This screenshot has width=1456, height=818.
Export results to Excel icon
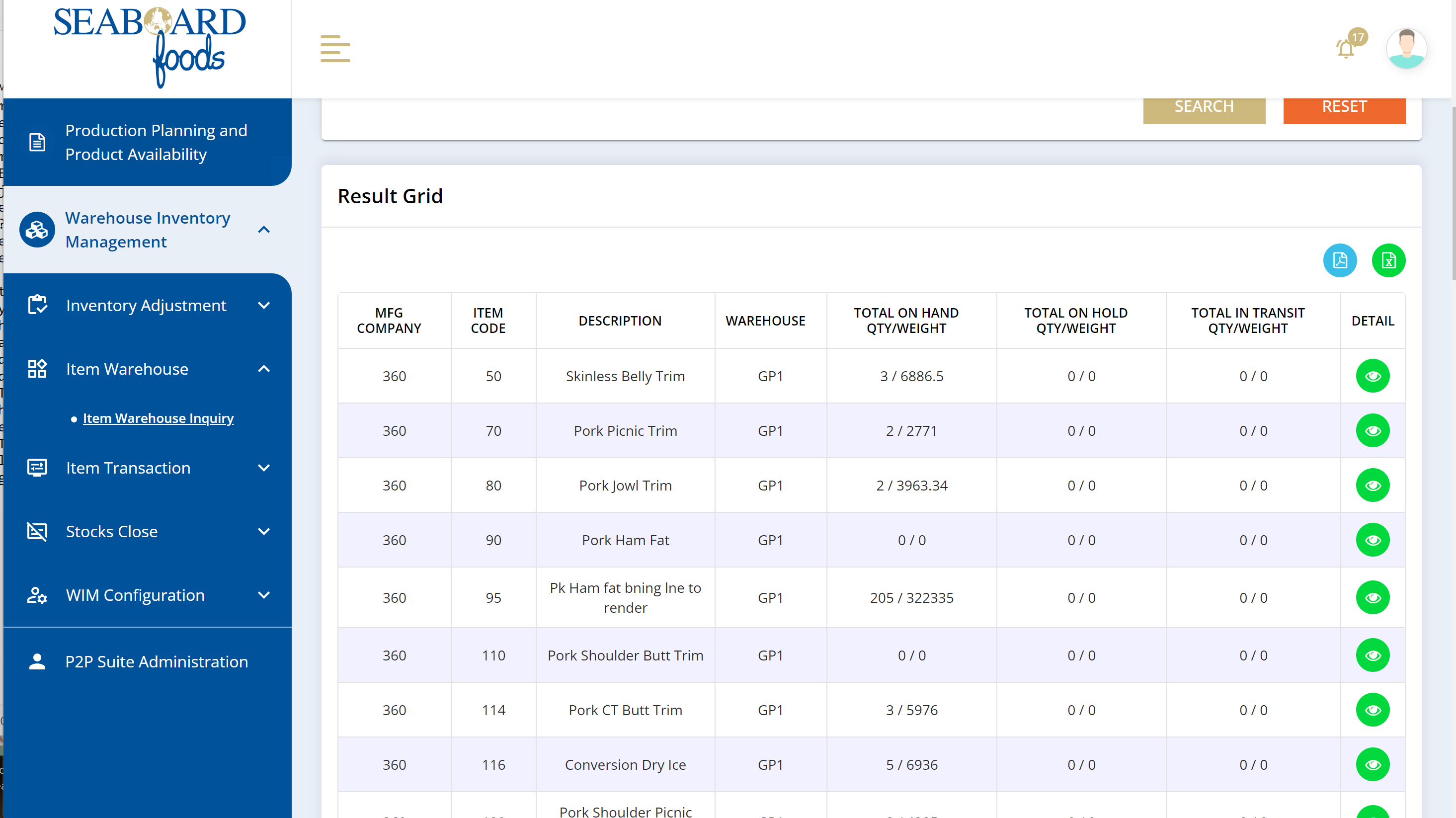1388,260
